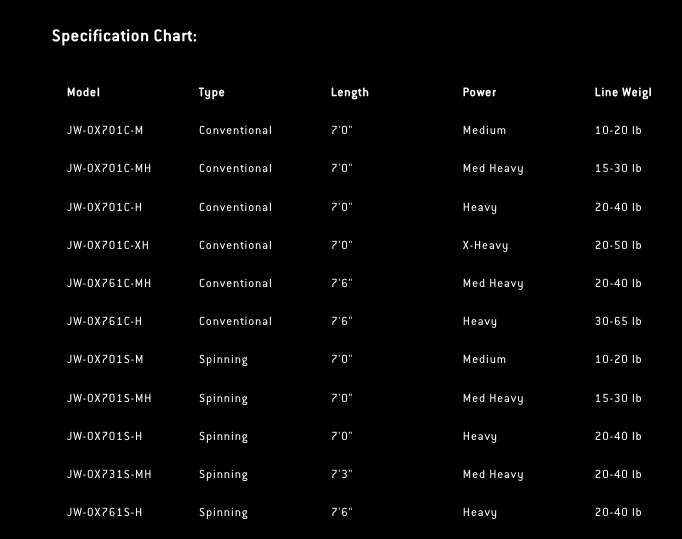Click the JW-OX701S-MH model cell
This screenshot has width=682, height=539.
click(109, 398)
